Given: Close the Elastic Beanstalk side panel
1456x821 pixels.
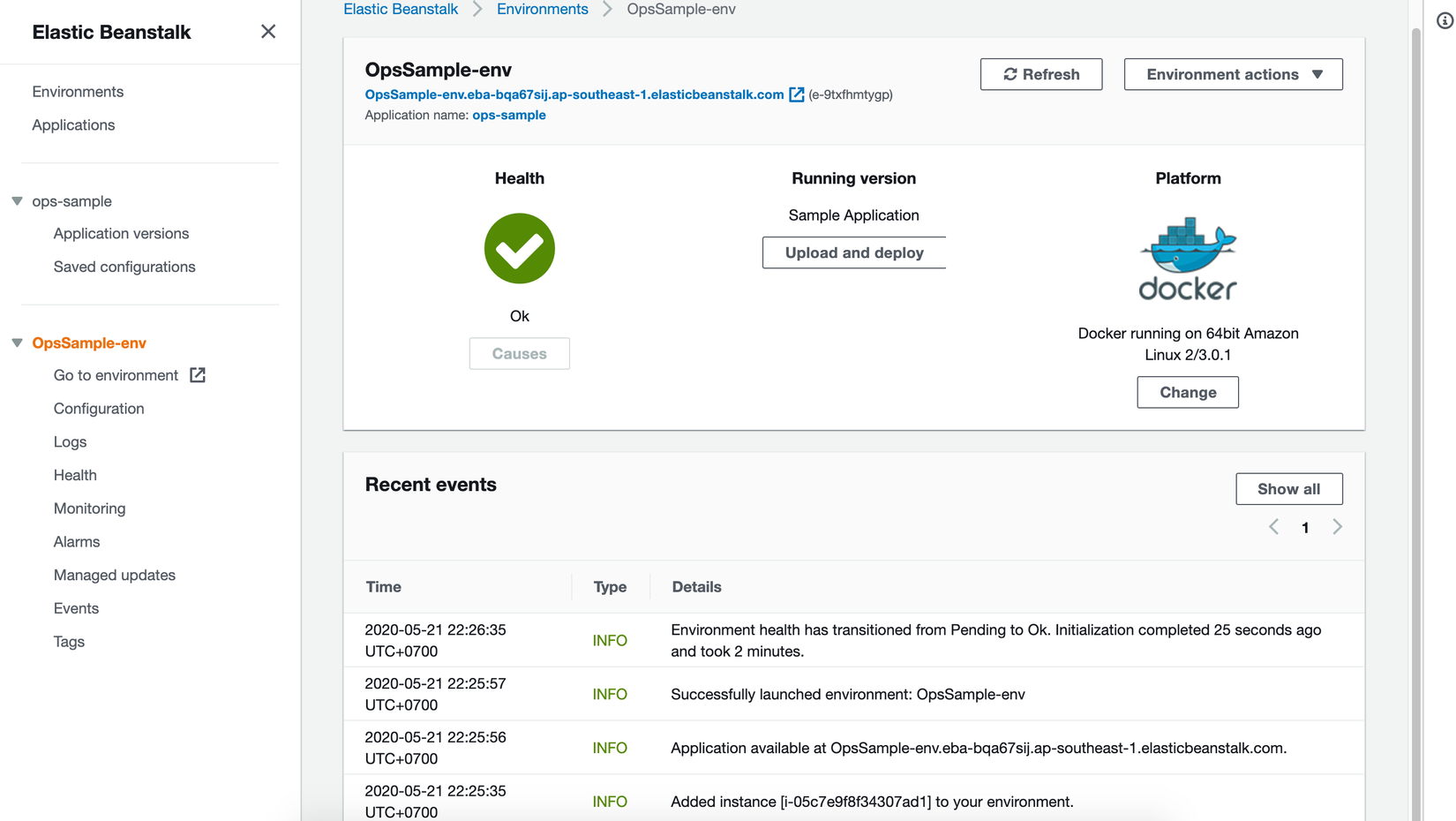Looking at the screenshot, I should click(268, 32).
